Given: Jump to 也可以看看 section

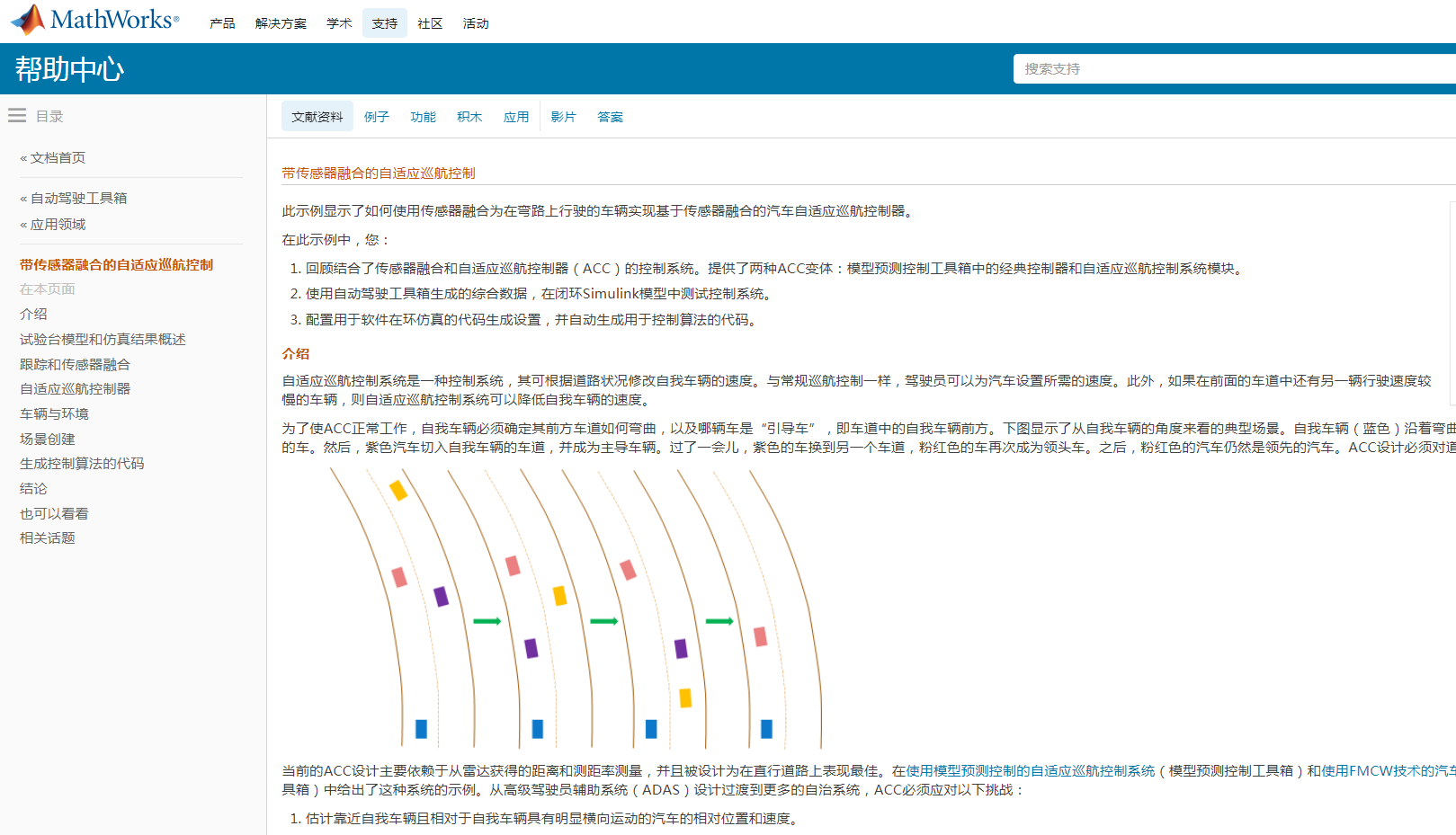Looking at the screenshot, I should click(x=54, y=514).
